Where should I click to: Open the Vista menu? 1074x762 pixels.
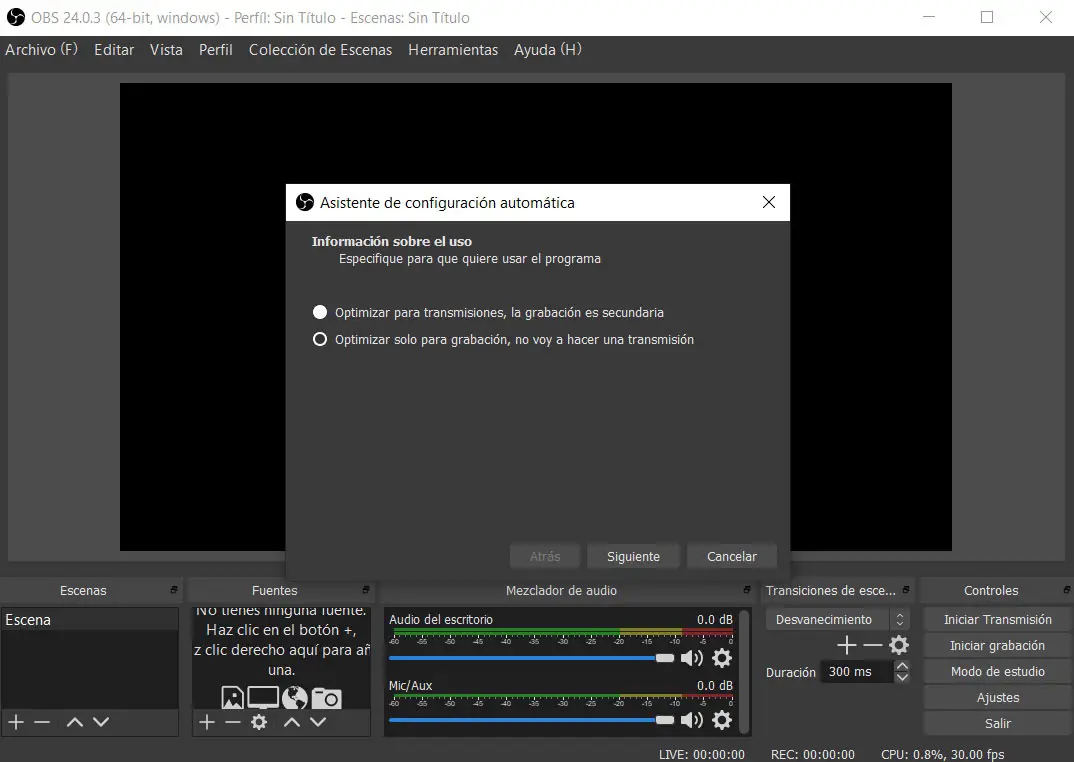[166, 49]
